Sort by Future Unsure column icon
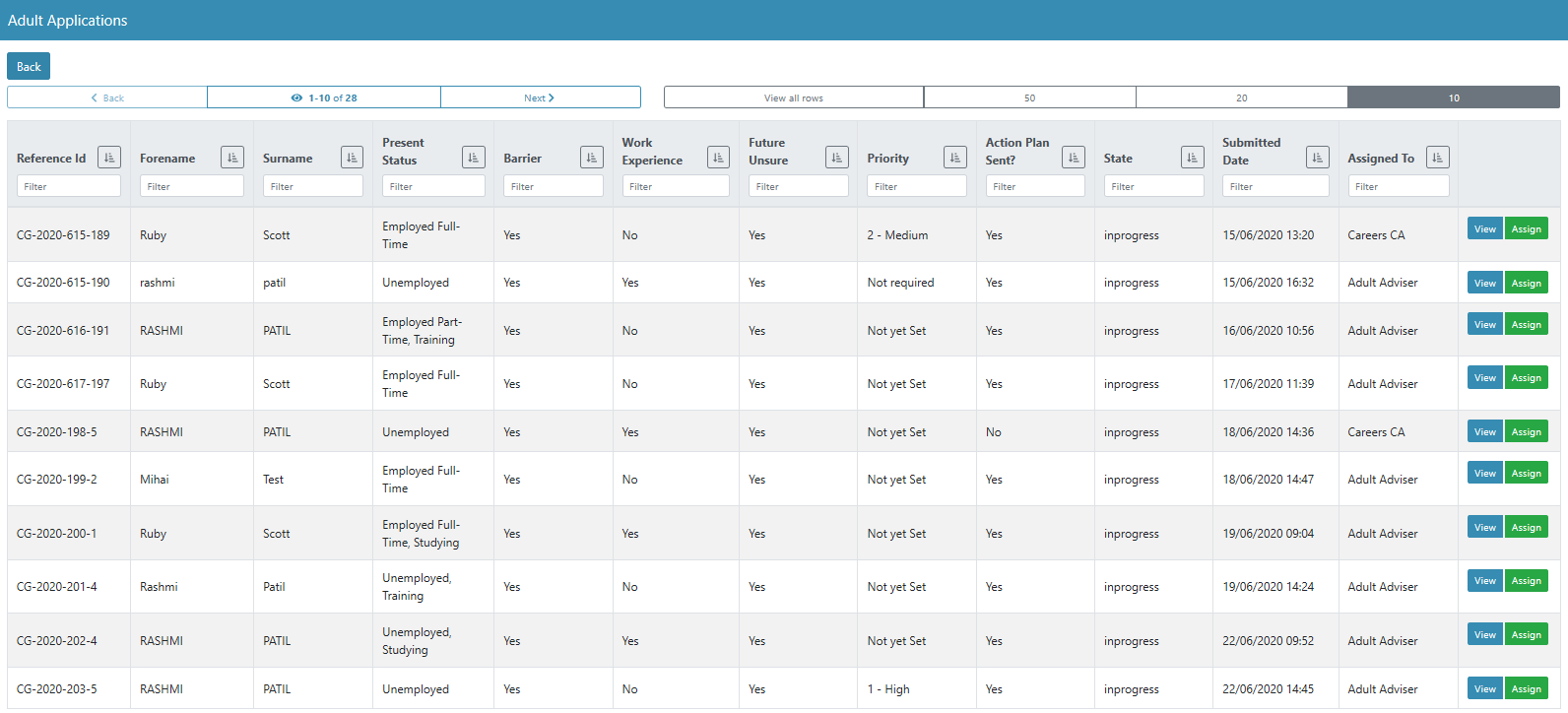 coord(837,157)
